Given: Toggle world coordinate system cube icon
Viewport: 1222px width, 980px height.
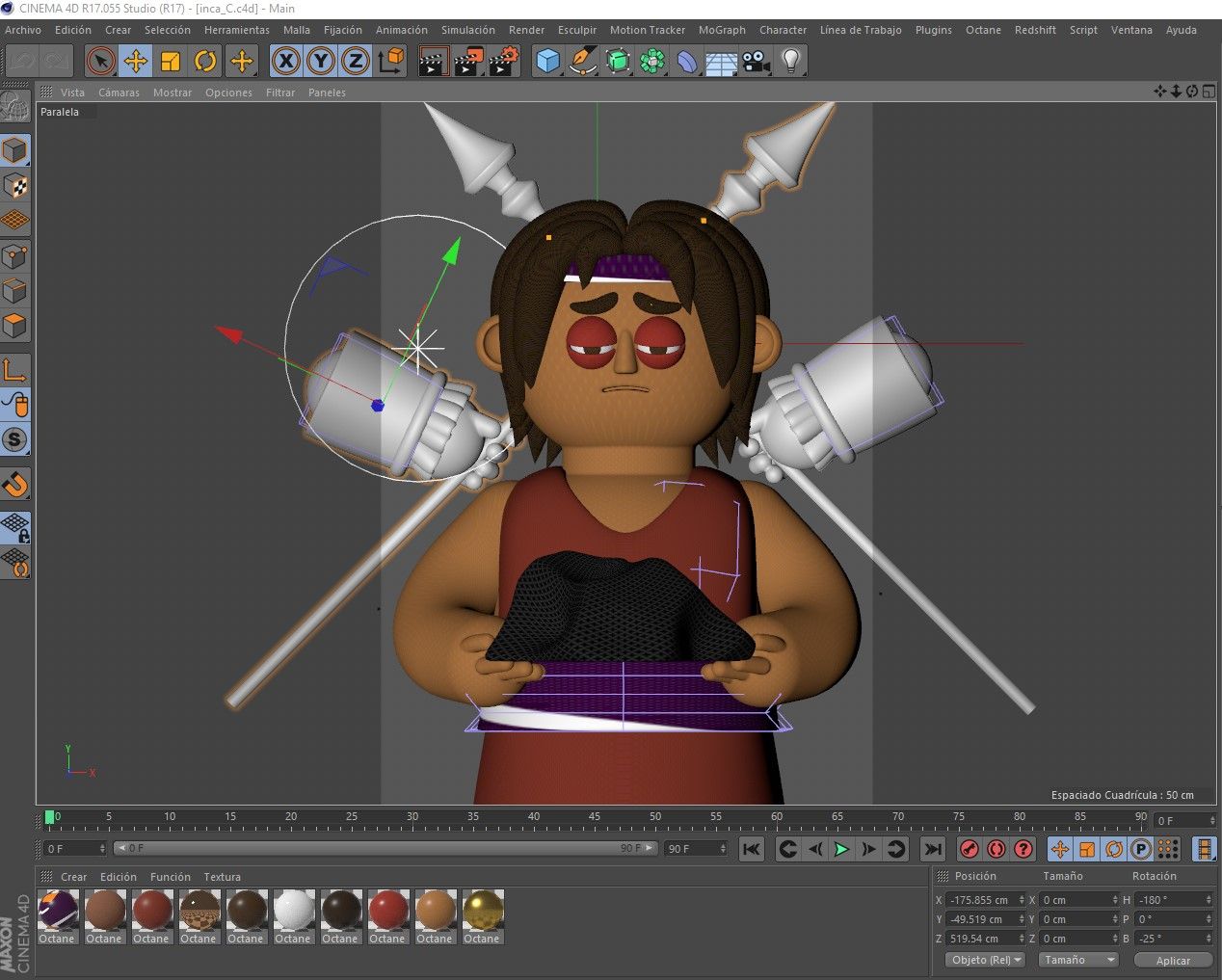Looking at the screenshot, I should [x=390, y=61].
